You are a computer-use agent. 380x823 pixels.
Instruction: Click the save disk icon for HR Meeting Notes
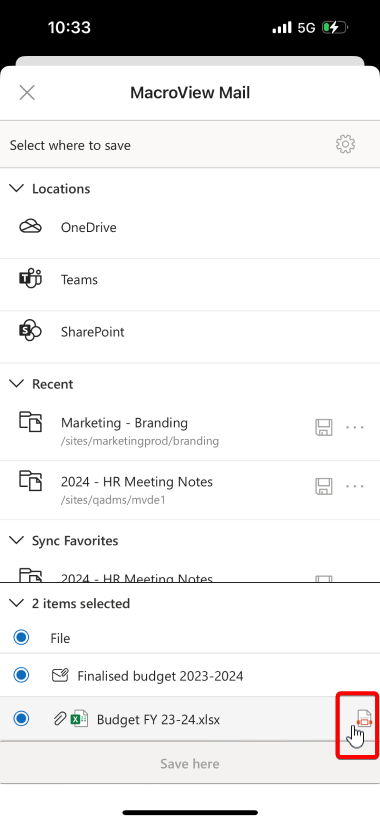click(x=324, y=487)
